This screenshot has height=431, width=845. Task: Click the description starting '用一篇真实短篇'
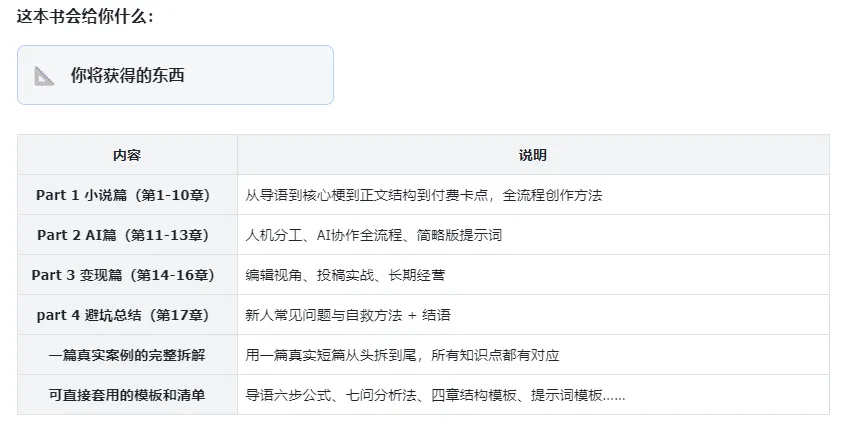coord(402,355)
